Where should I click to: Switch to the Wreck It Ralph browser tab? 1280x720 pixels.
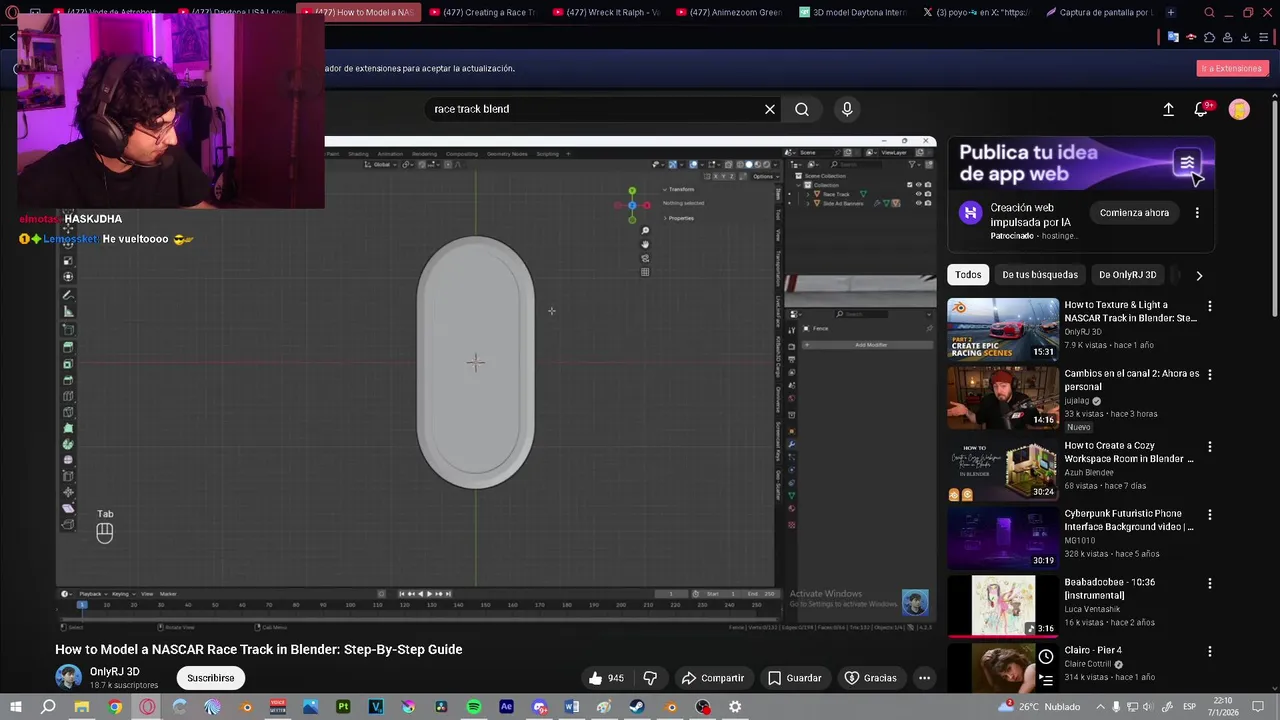click(x=605, y=12)
